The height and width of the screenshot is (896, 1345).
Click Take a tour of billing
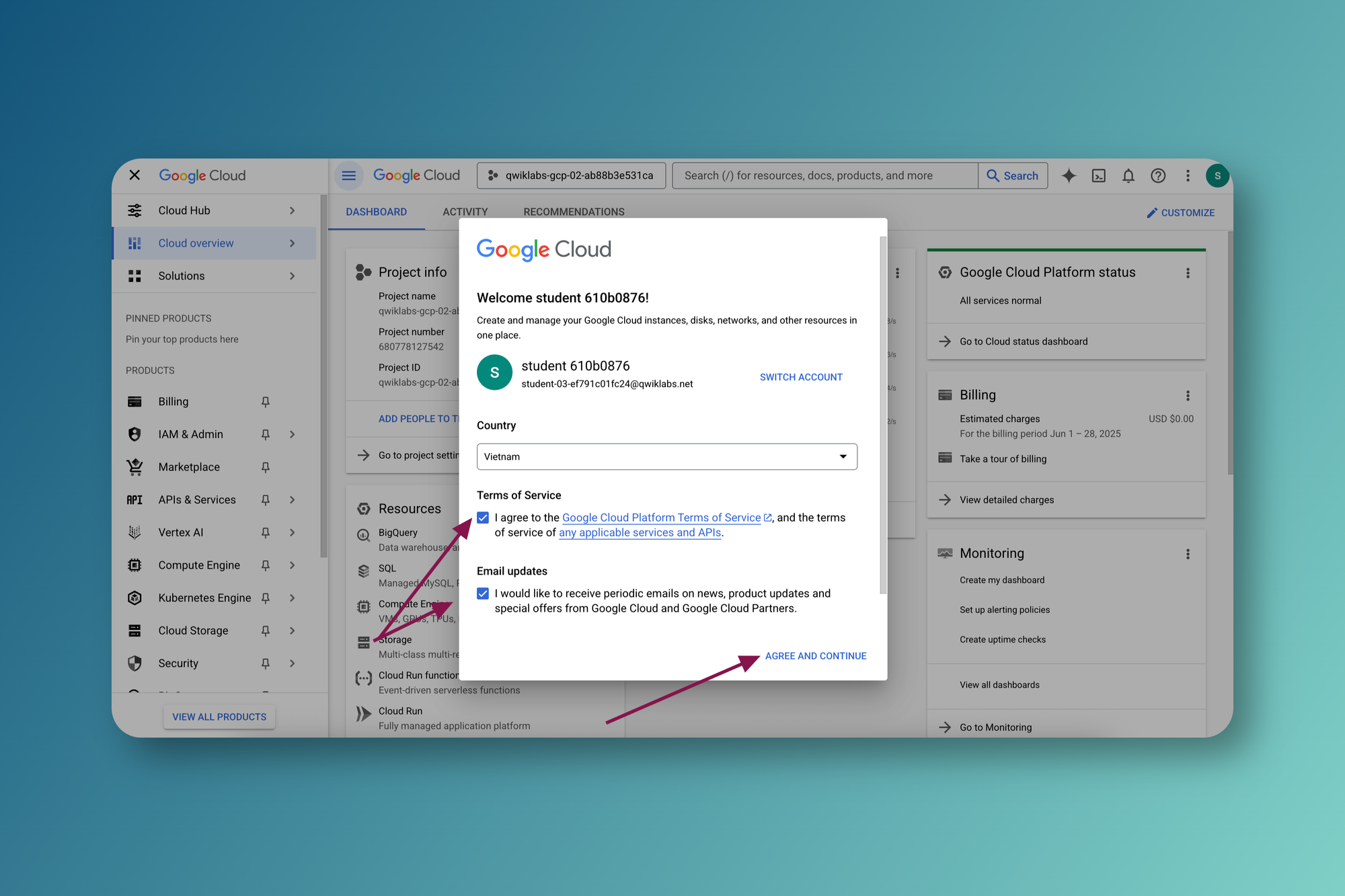point(1003,459)
